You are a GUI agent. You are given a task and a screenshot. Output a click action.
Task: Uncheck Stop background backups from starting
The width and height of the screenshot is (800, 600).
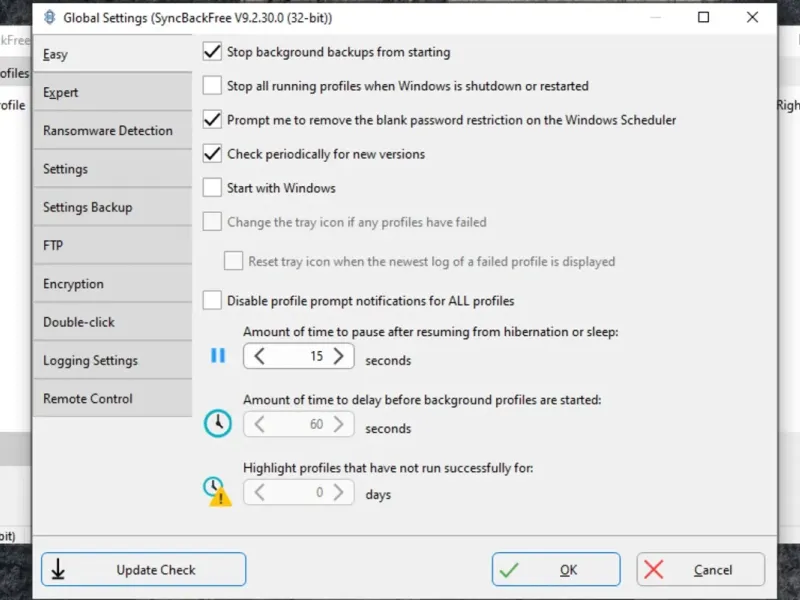[x=212, y=52]
